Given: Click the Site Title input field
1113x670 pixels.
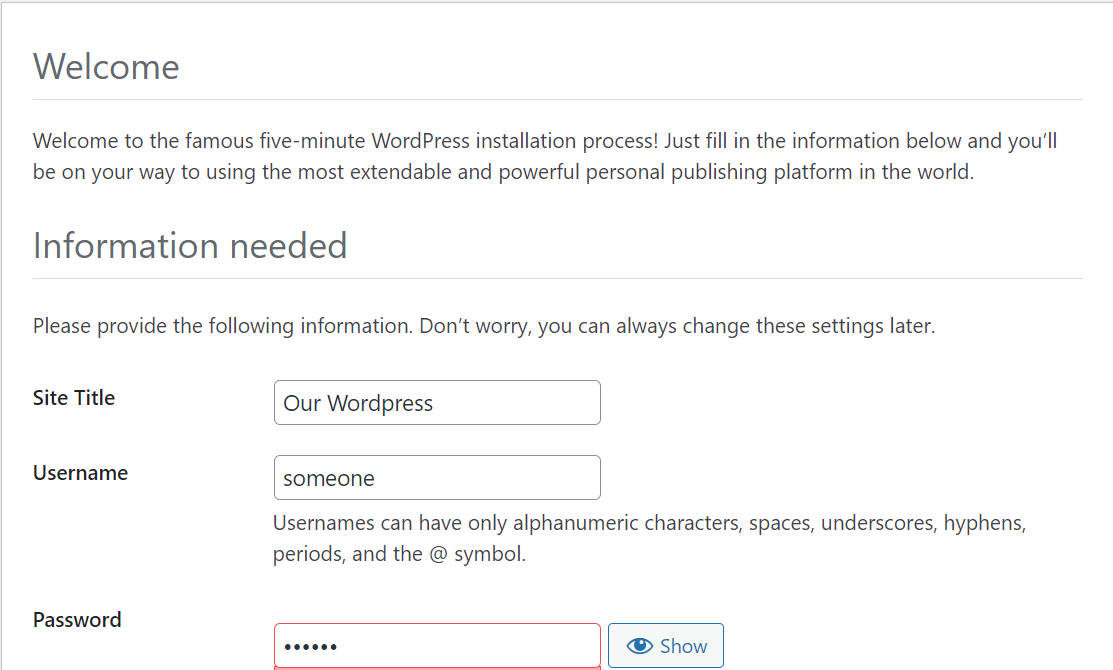Looking at the screenshot, I should [437, 402].
